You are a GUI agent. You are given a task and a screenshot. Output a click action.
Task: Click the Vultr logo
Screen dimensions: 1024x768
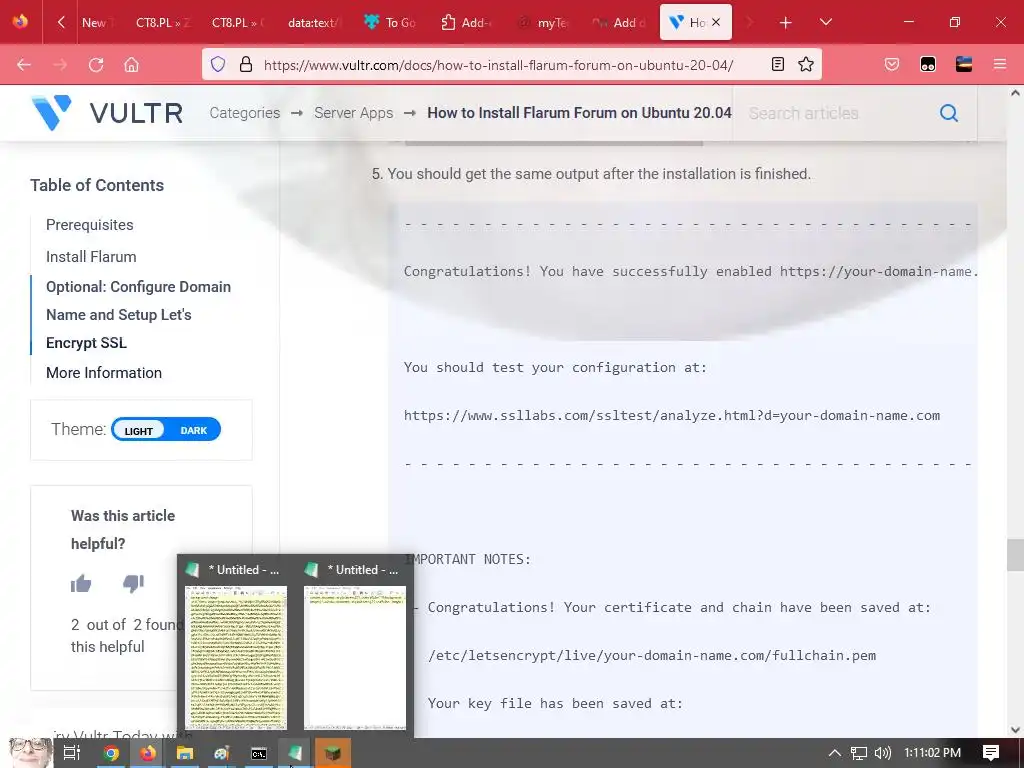point(107,113)
